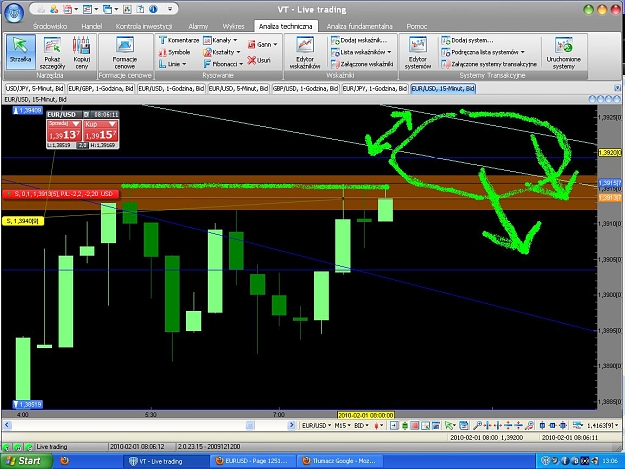Expand Lista wskaźników dropdown

click(361, 52)
